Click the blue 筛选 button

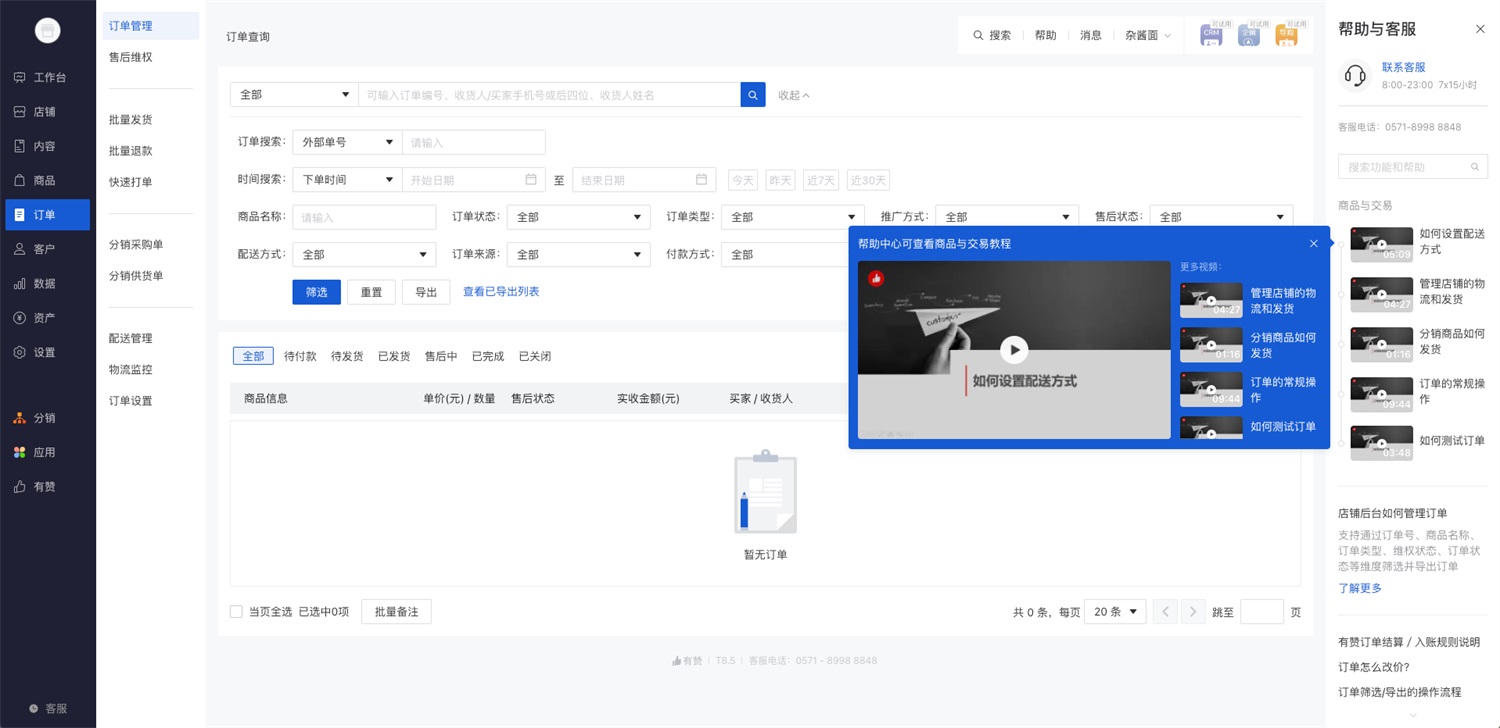pyautogui.click(x=316, y=292)
